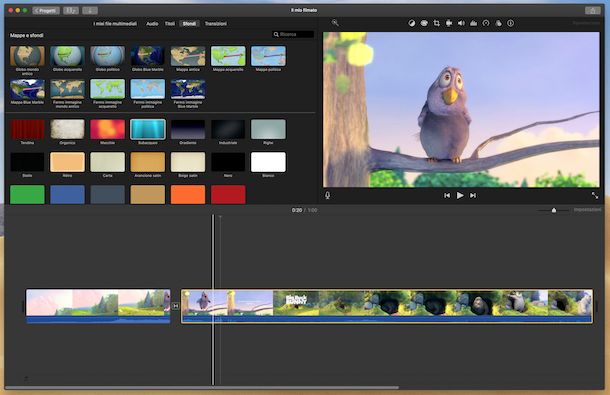Select the Globo Blue Marble map

[x=148, y=56]
